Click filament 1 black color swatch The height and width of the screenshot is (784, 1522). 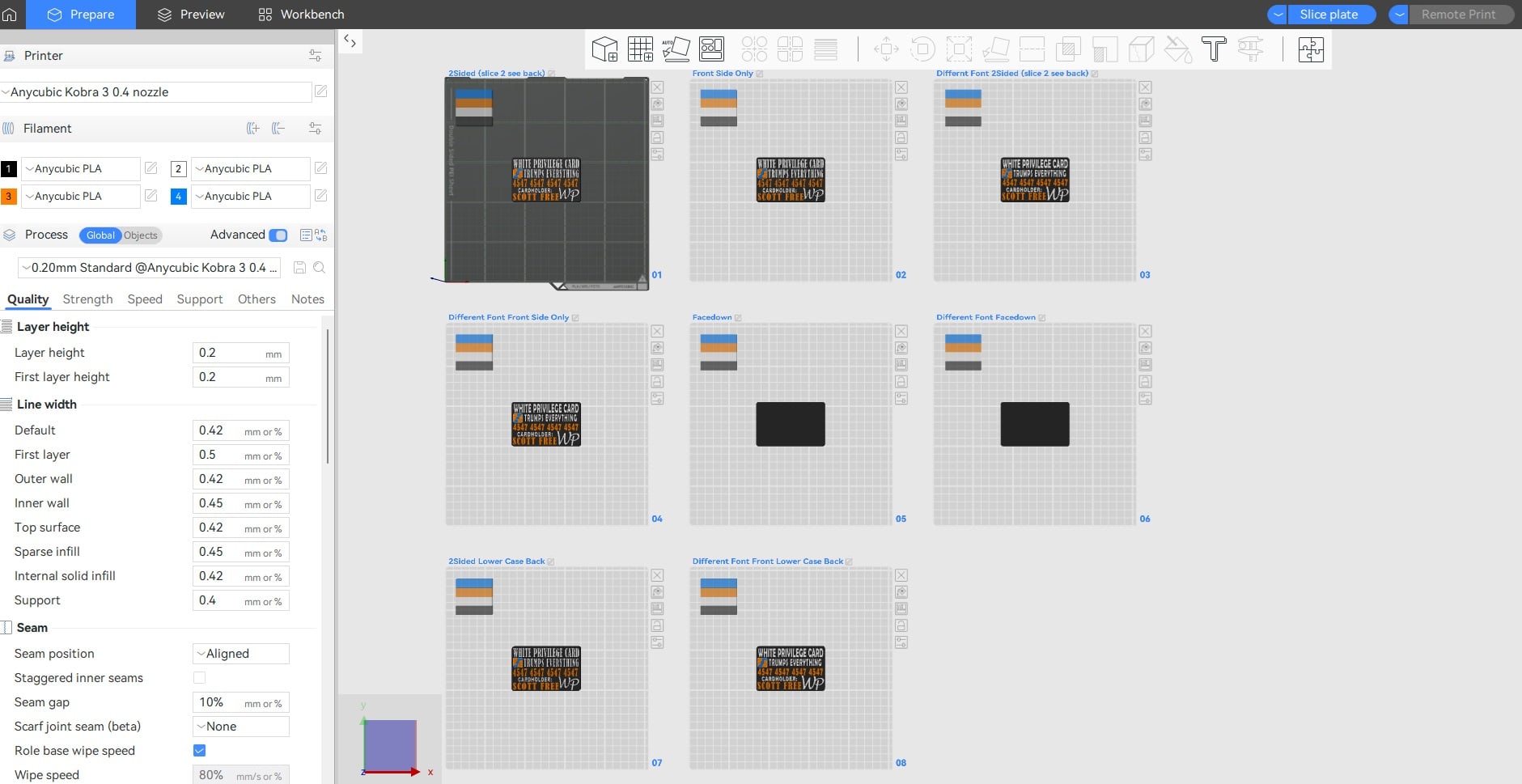click(x=9, y=168)
